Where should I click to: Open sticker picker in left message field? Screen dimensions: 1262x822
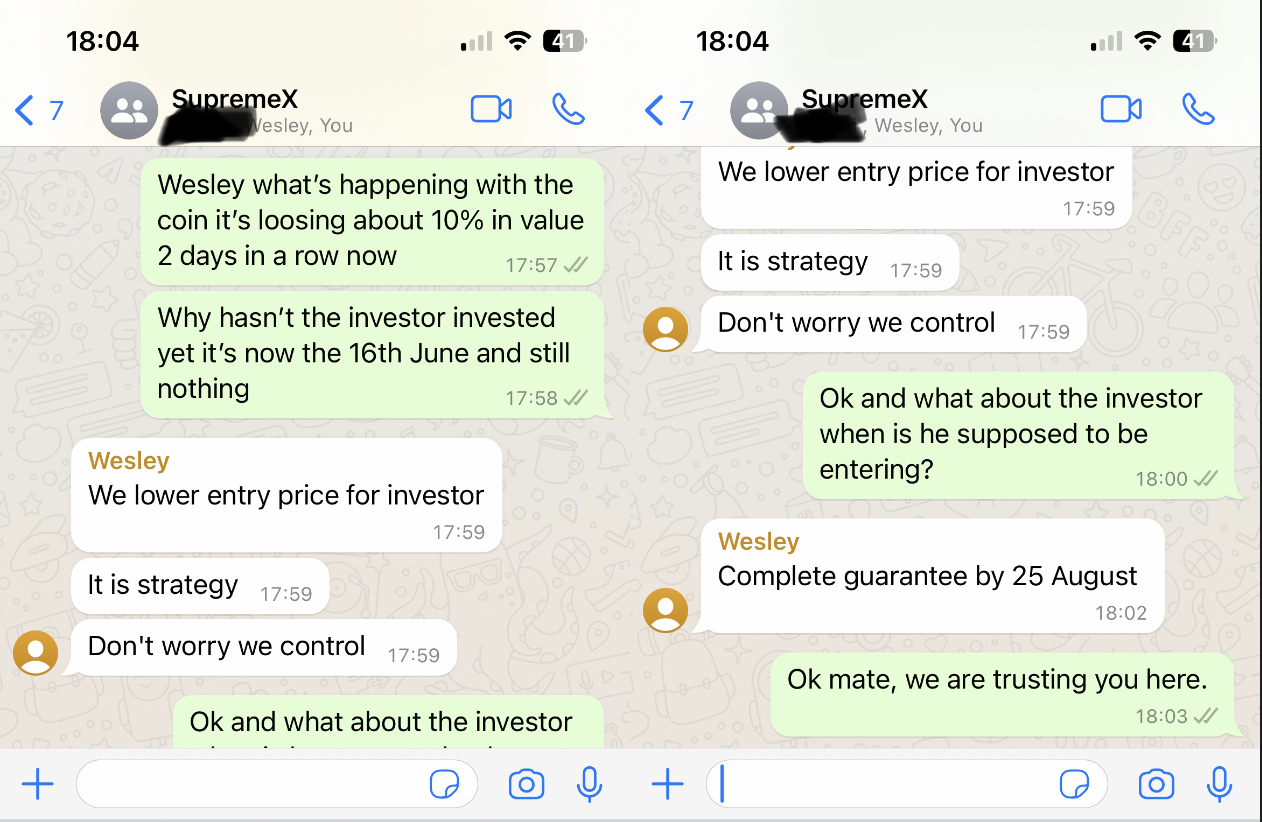[444, 785]
